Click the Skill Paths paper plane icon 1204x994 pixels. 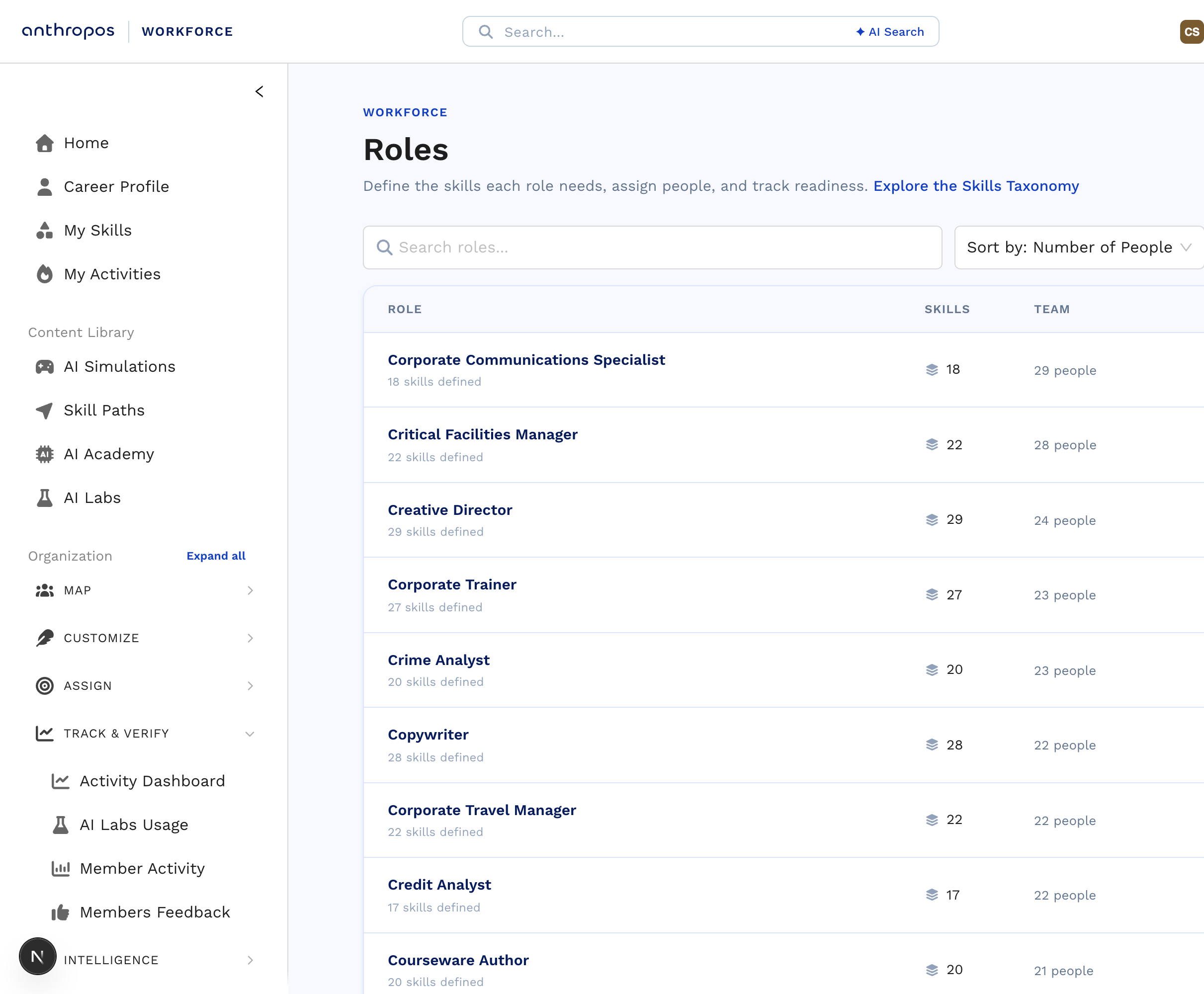tap(45, 411)
